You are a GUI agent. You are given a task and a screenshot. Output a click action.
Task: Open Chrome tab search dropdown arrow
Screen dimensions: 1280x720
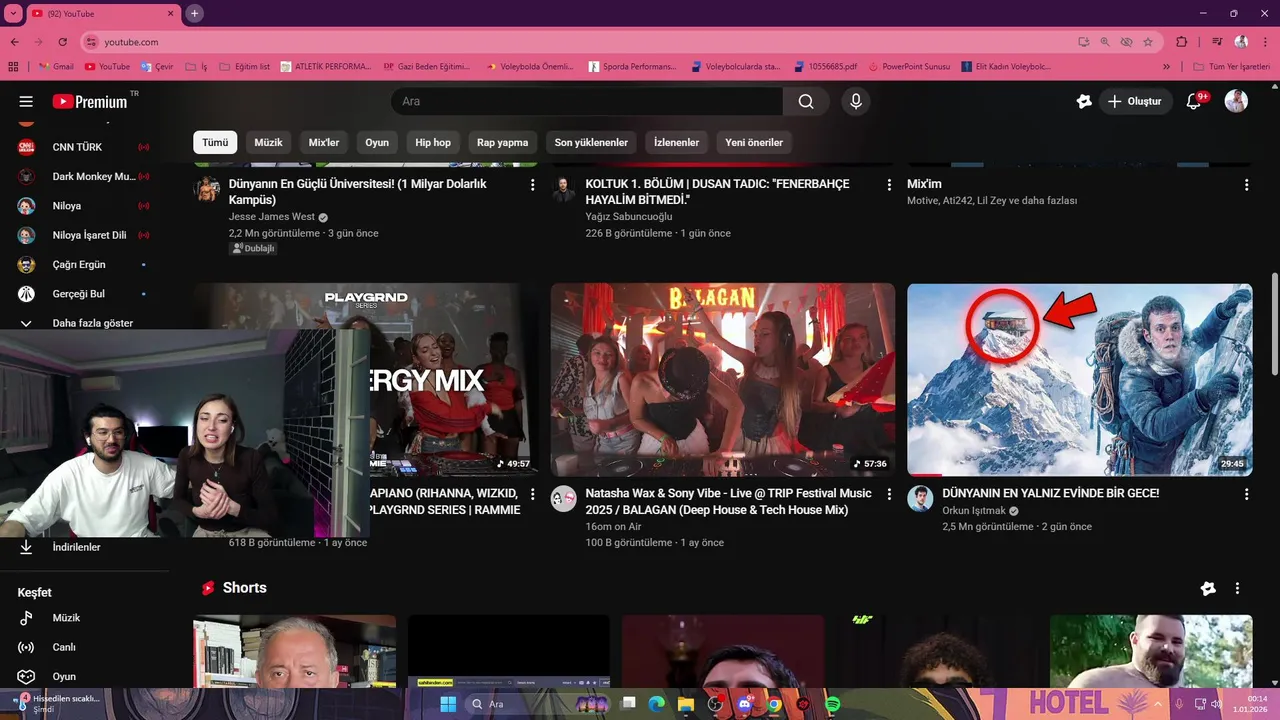point(14,13)
